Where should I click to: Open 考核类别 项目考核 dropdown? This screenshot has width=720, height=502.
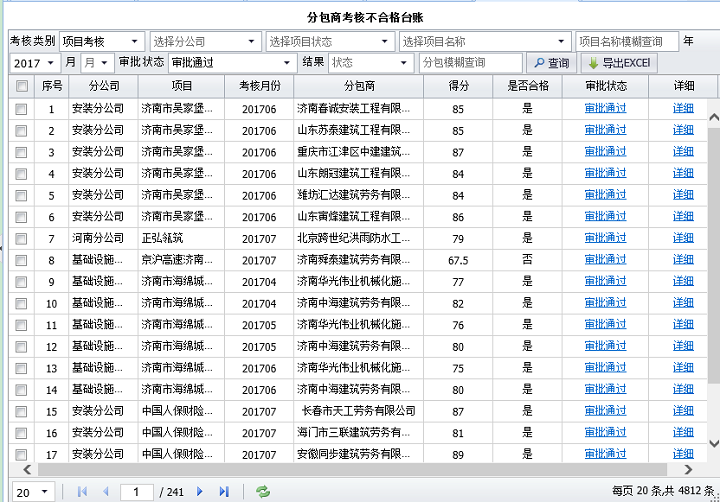coord(102,41)
